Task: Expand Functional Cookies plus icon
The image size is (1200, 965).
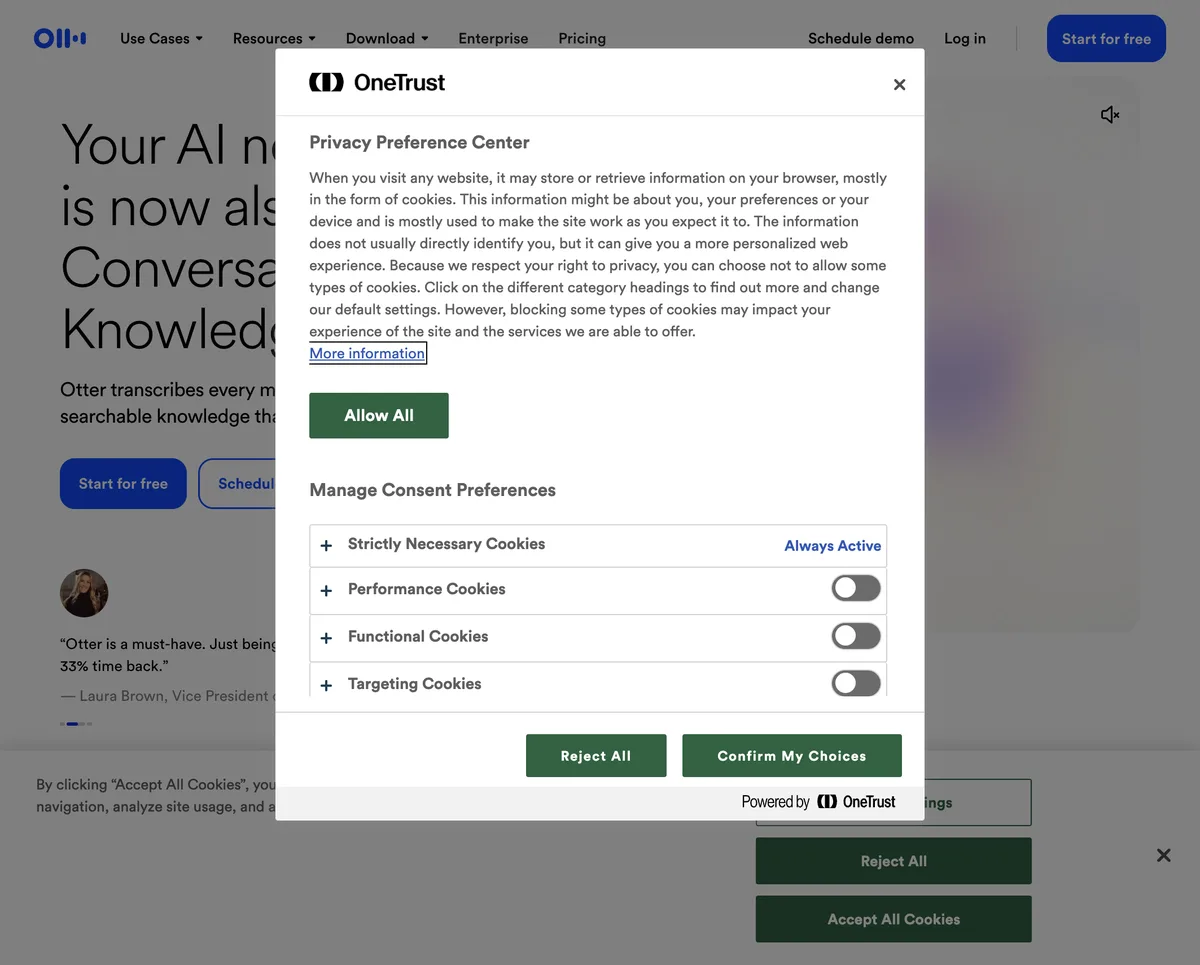Action: coord(326,638)
